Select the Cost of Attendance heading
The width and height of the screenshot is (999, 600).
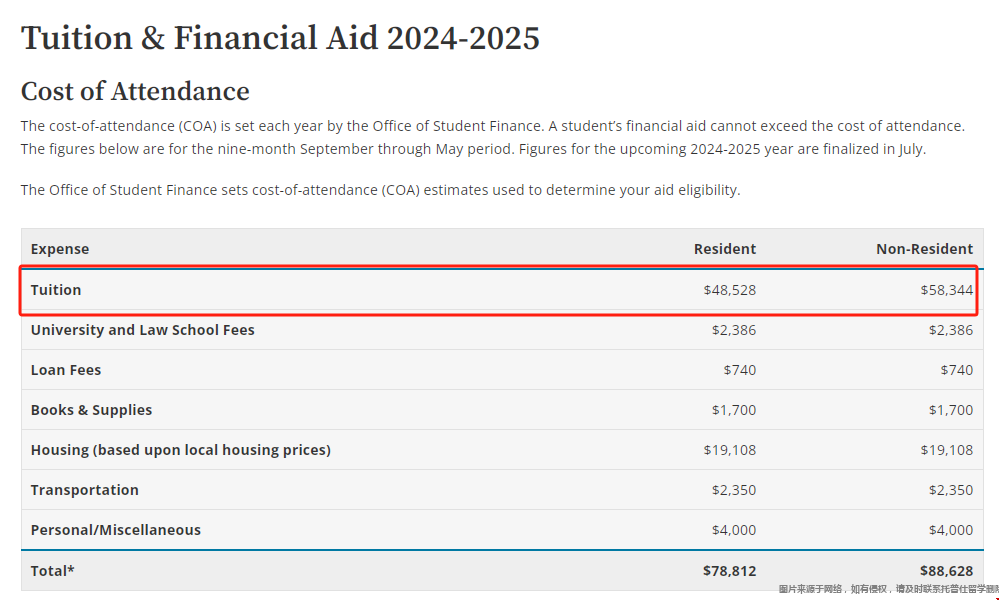pos(135,91)
